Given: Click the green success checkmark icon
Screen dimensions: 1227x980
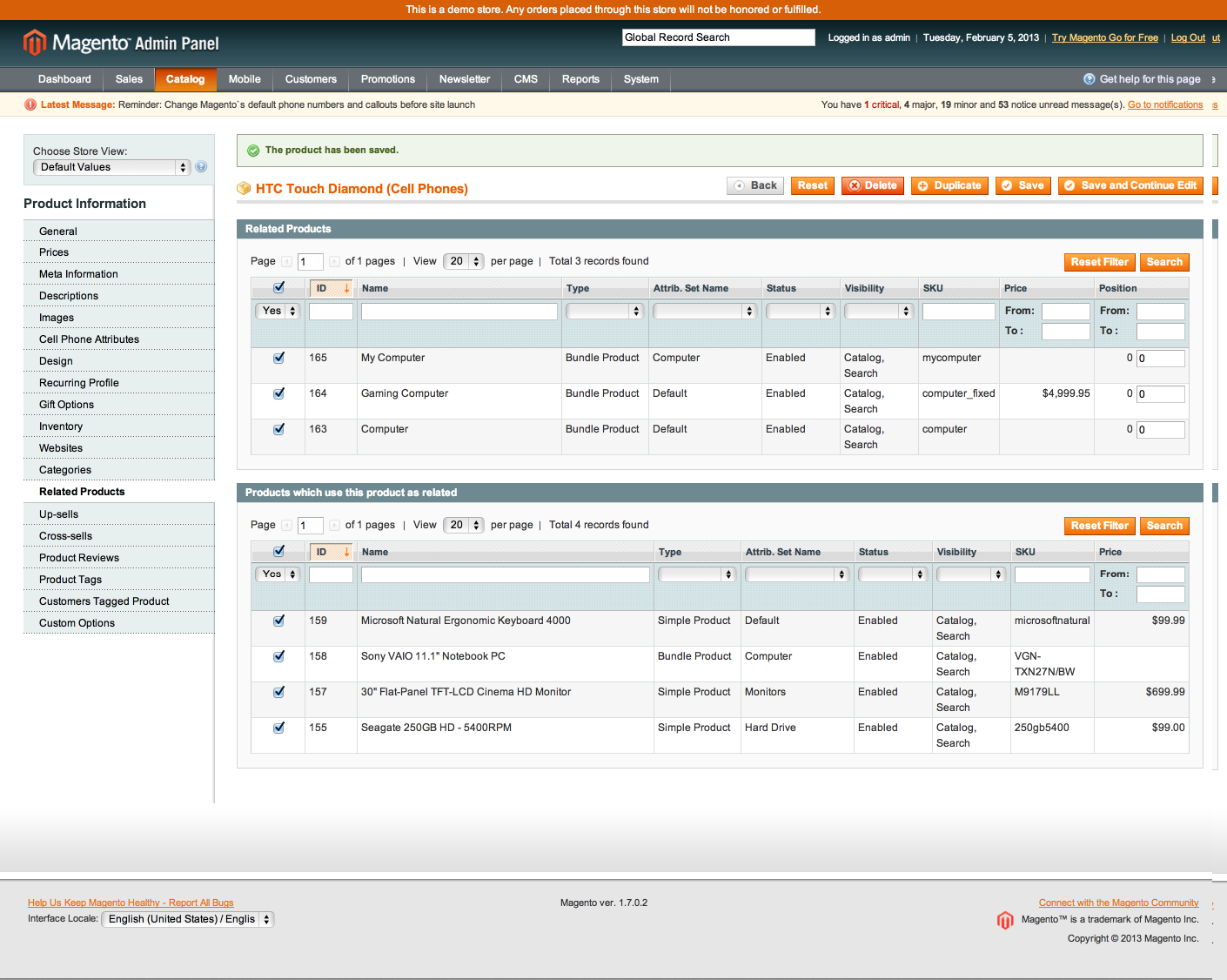Looking at the screenshot, I should tap(253, 151).
